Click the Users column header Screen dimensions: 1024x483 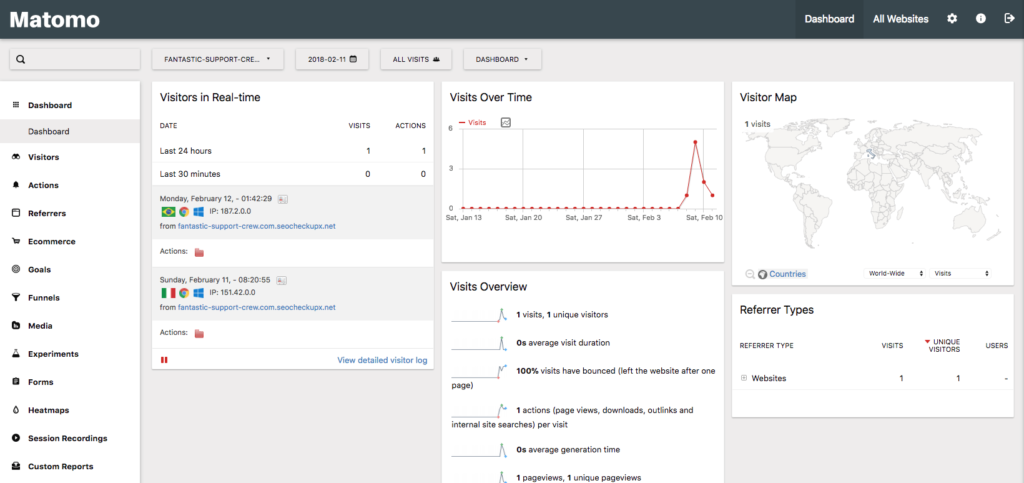pos(997,345)
